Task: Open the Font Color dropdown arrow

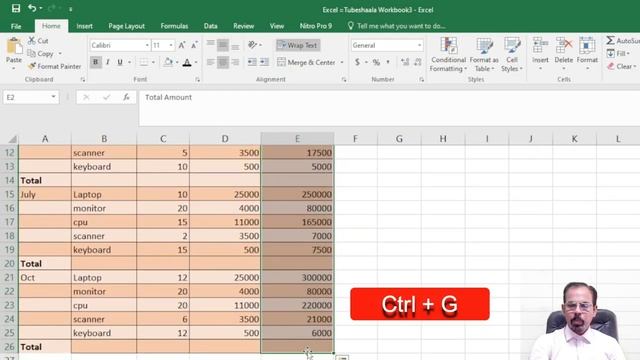Action: [x=196, y=62]
